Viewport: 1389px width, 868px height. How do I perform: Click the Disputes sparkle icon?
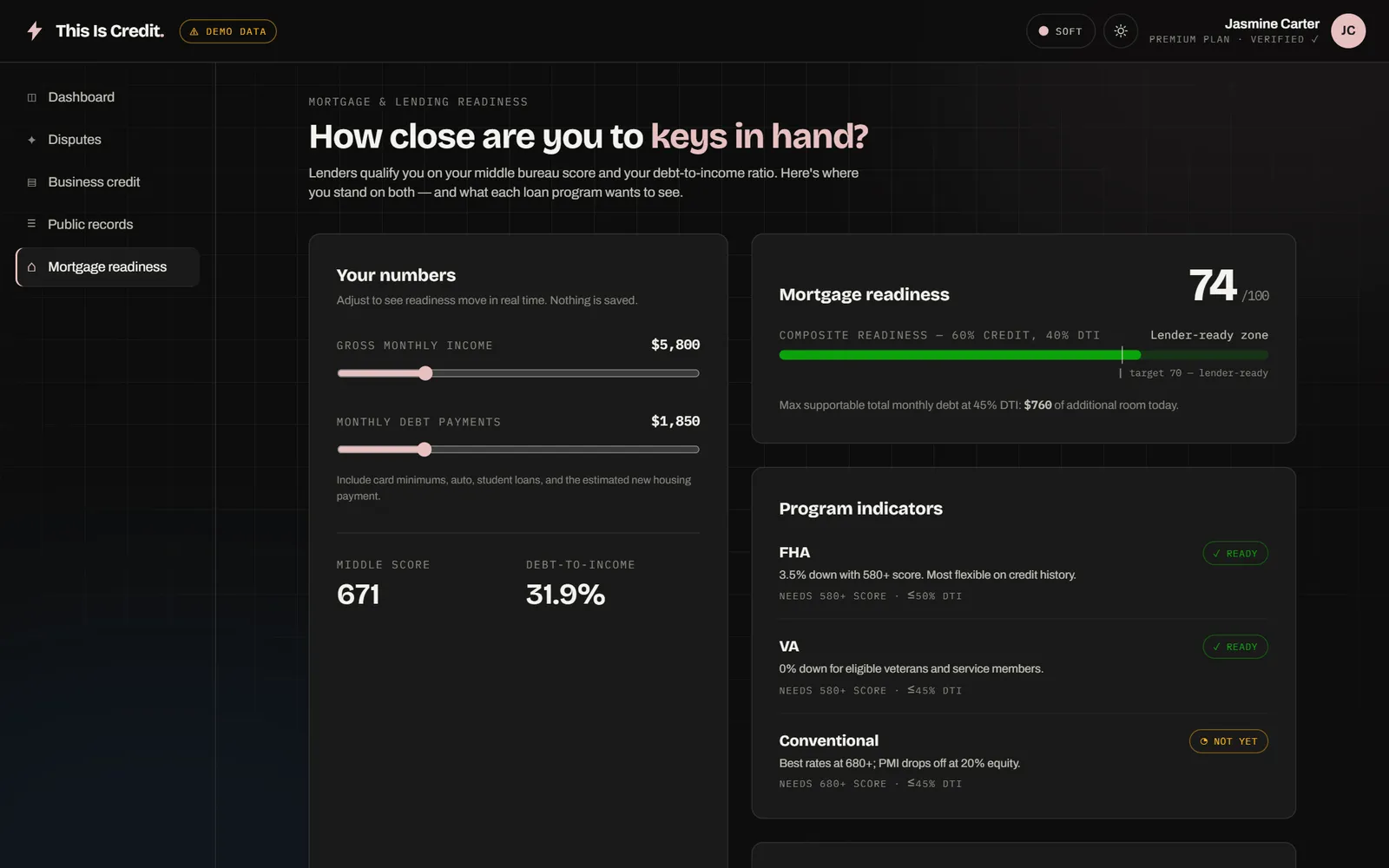click(x=32, y=140)
